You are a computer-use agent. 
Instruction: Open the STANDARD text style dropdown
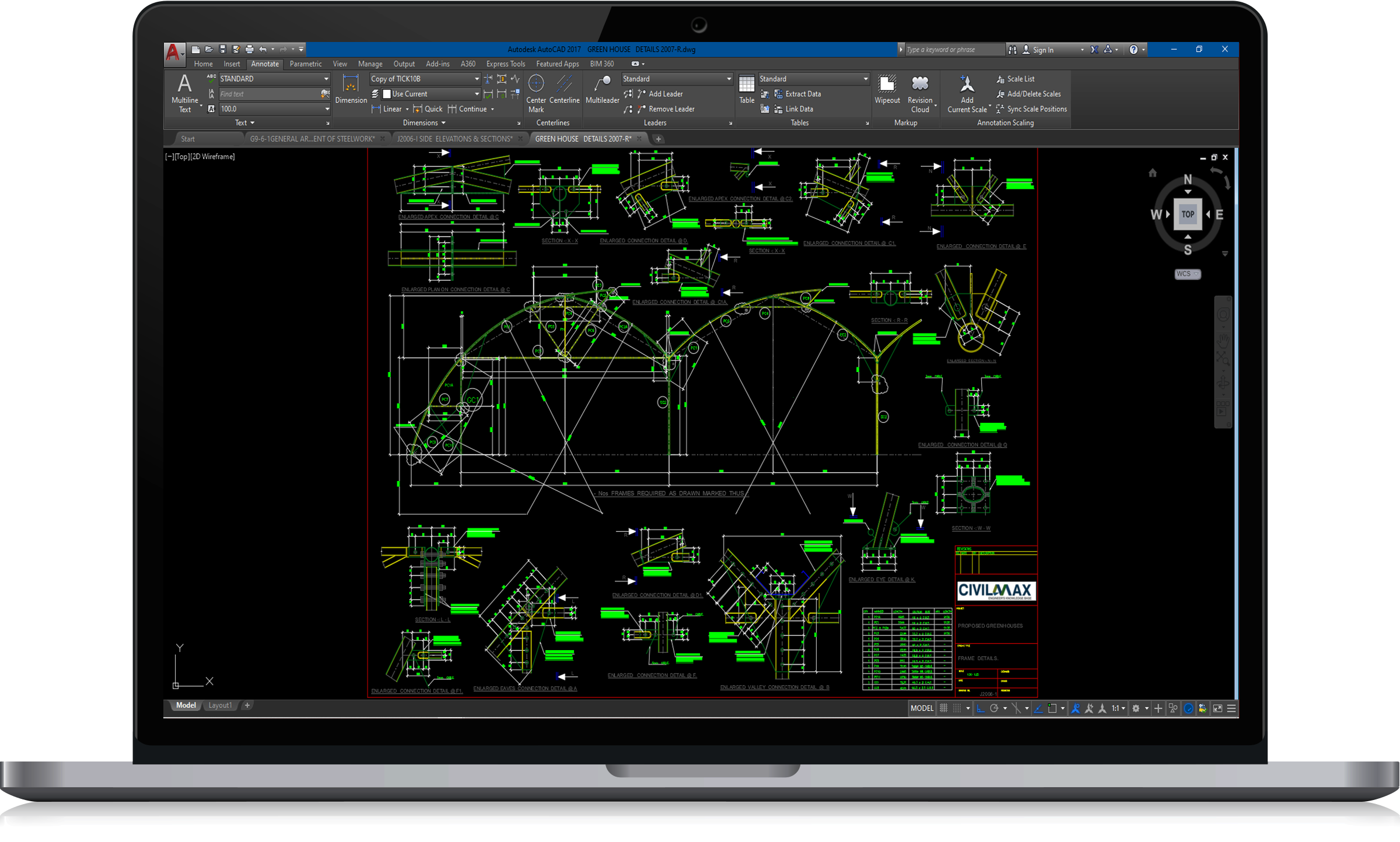[326, 79]
